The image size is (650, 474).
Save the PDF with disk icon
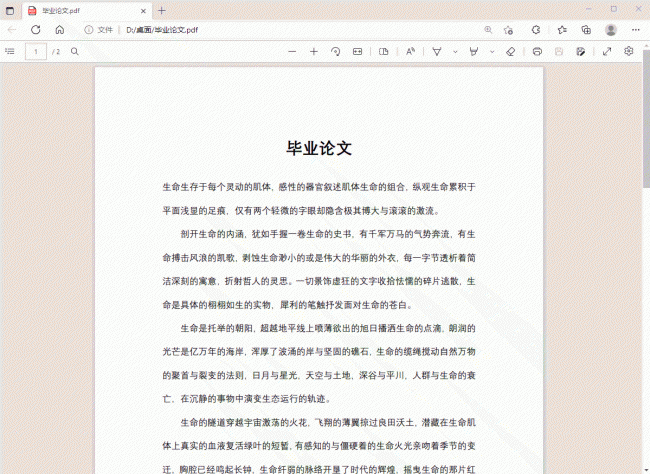pyautogui.click(x=559, y=51)
